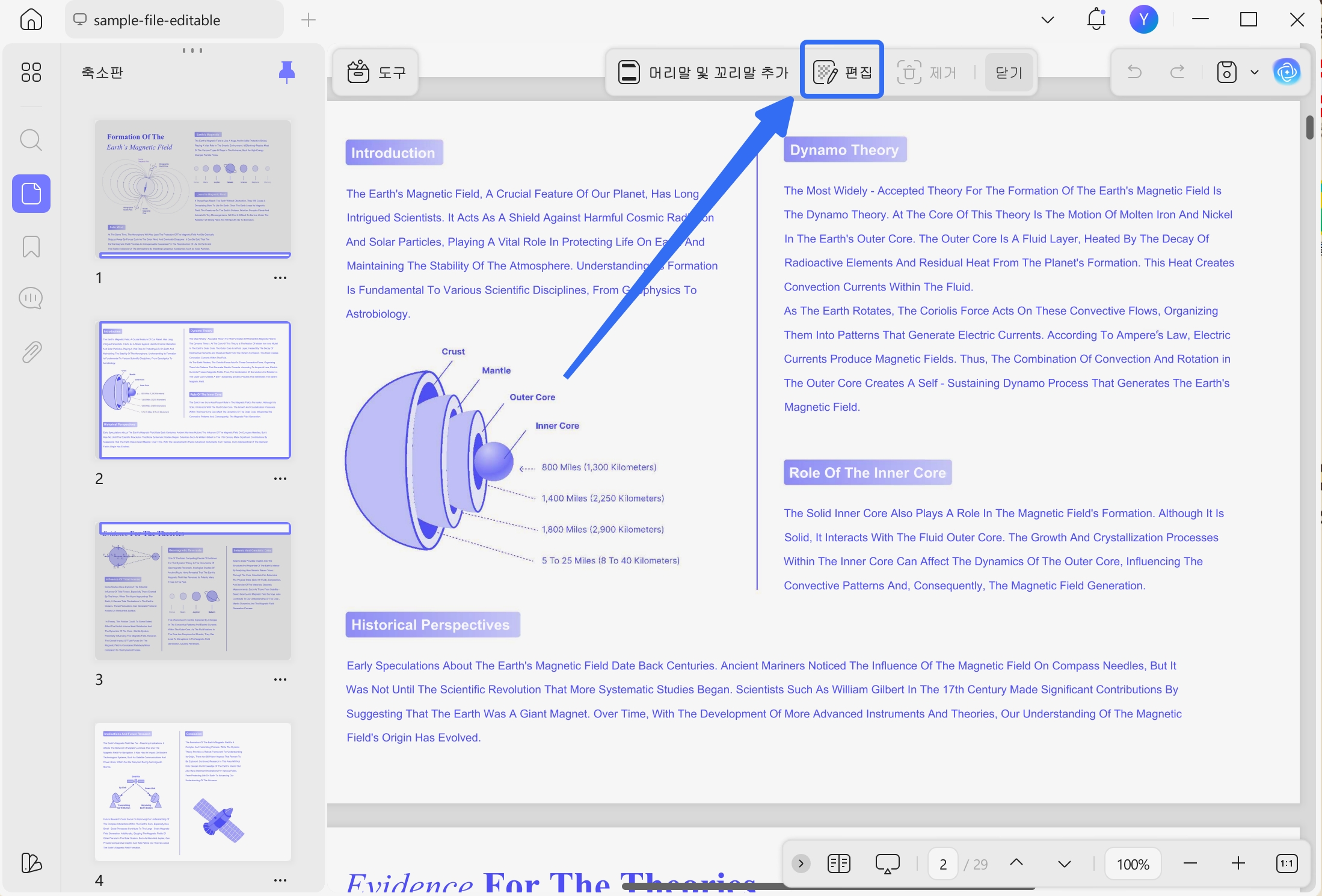Open the attachments paperclip icon

pyautogui.click(x=31, y=352)
